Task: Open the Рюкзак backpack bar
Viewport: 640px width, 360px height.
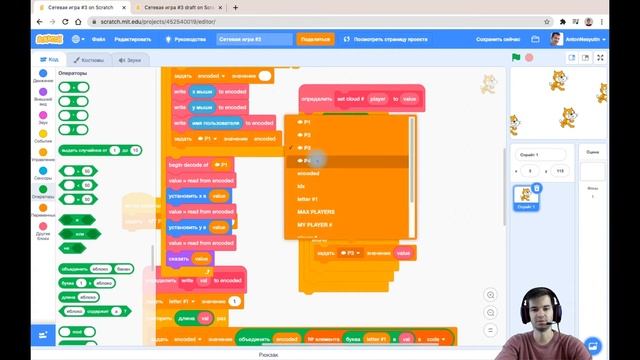Action: point(269,355)
